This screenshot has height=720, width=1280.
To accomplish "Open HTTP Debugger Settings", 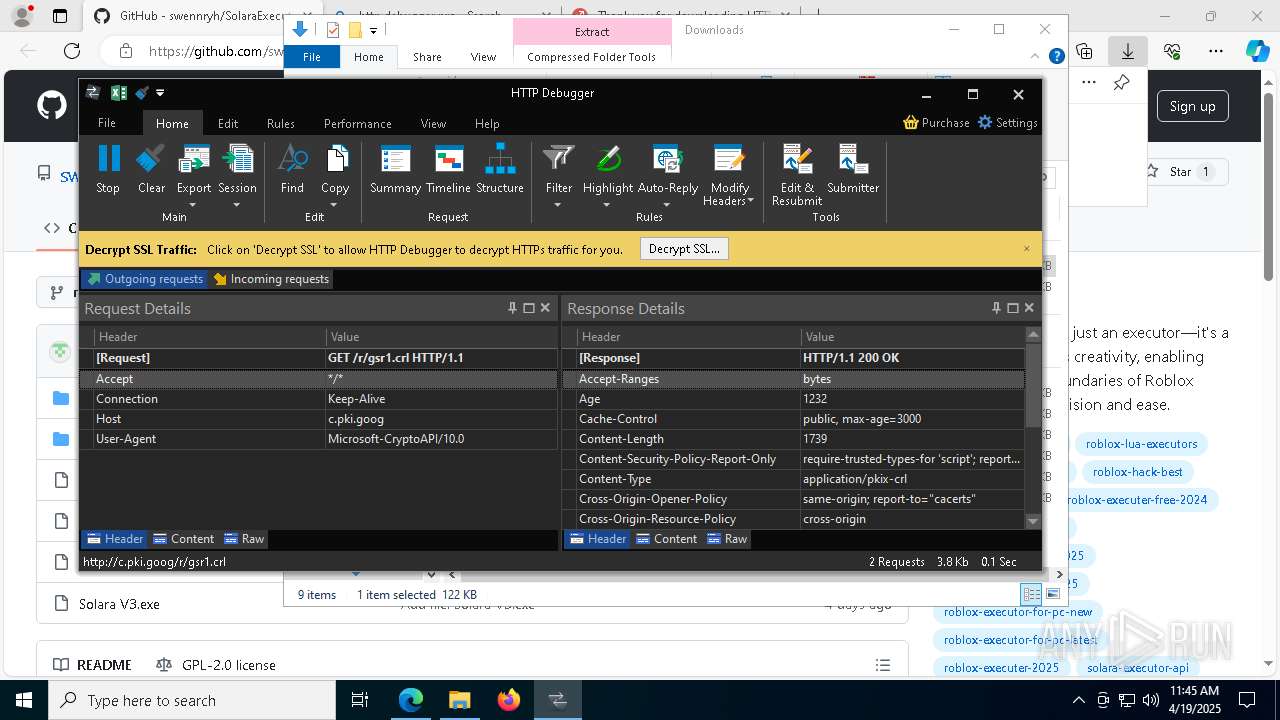I will pos(1007,122).
